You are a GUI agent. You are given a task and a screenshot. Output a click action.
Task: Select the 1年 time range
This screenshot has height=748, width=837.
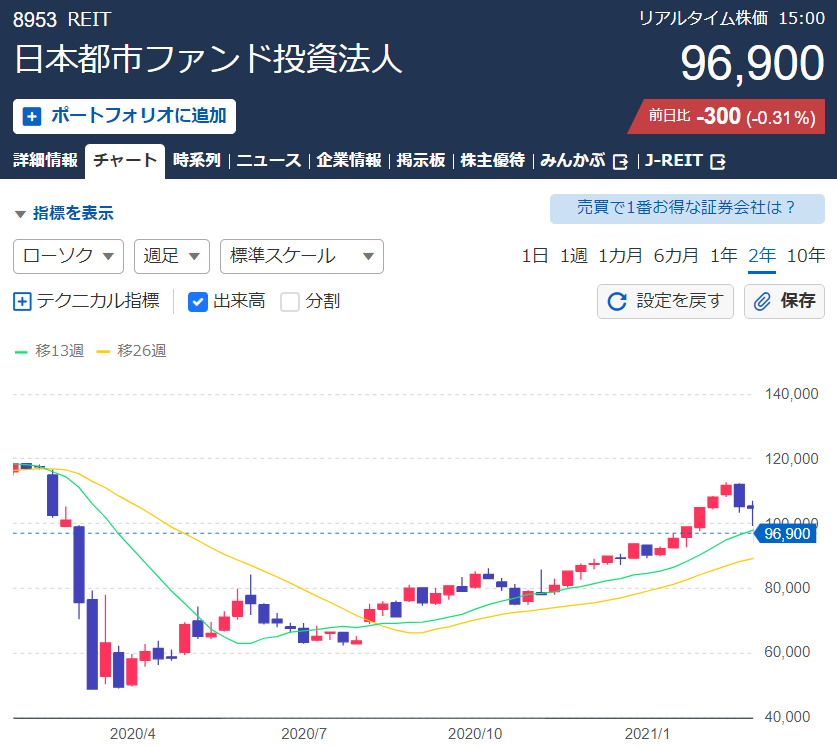click(x=724, y=256)
